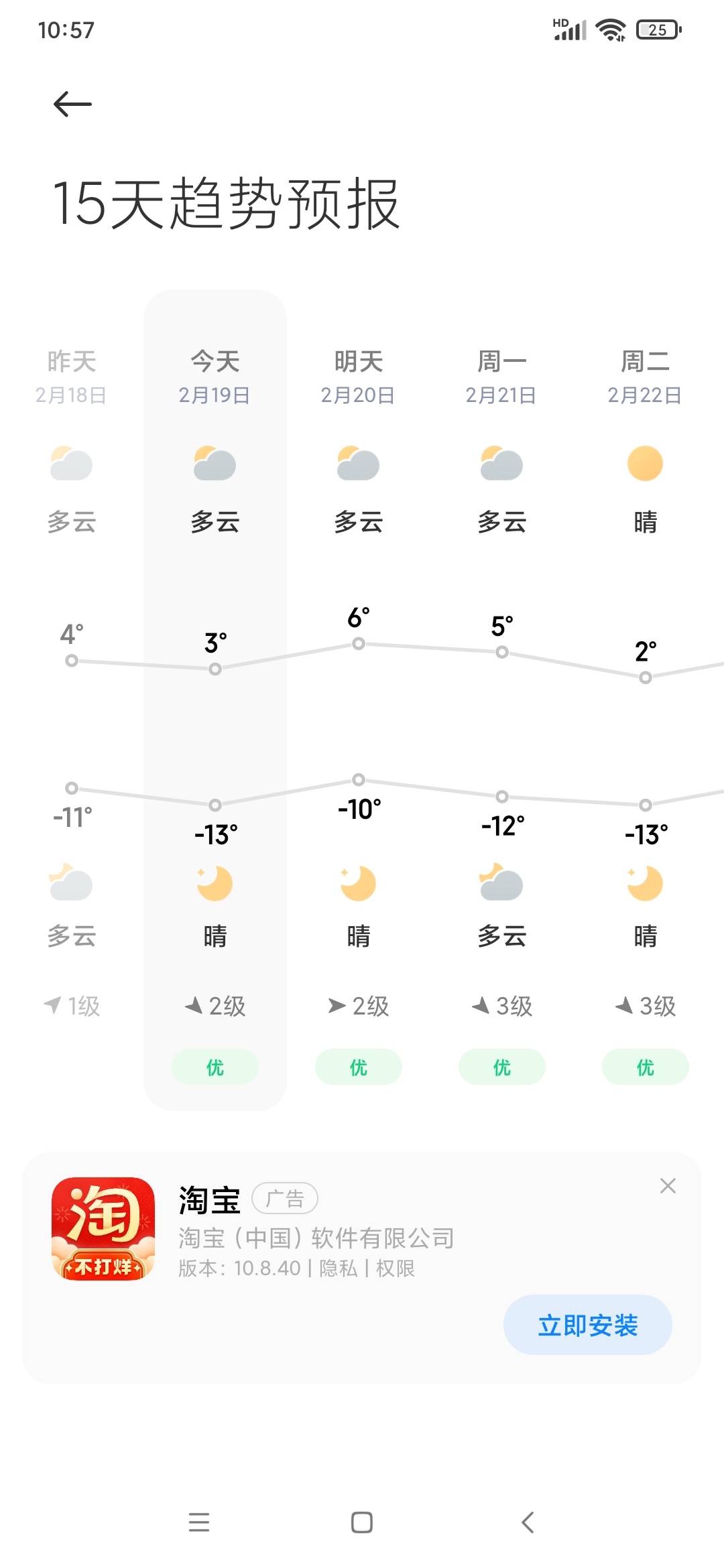Tap today's 优 air quality badge
This screenshot has width=724, height=1568.
pyautogui.click(x=215, y=1067)
